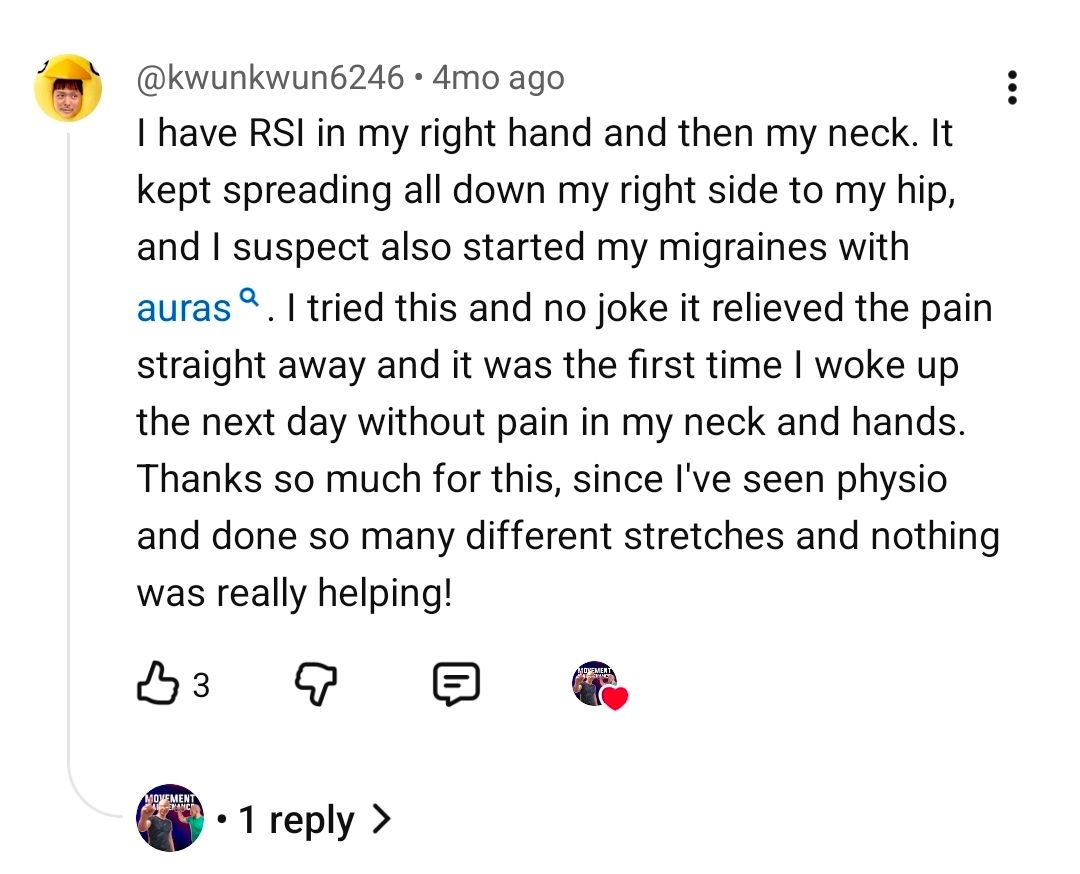Viewport: 1080px width, 874px height.
Task: Open the @kwunkwun6246 channel from username
Action: tap(270, 77)
